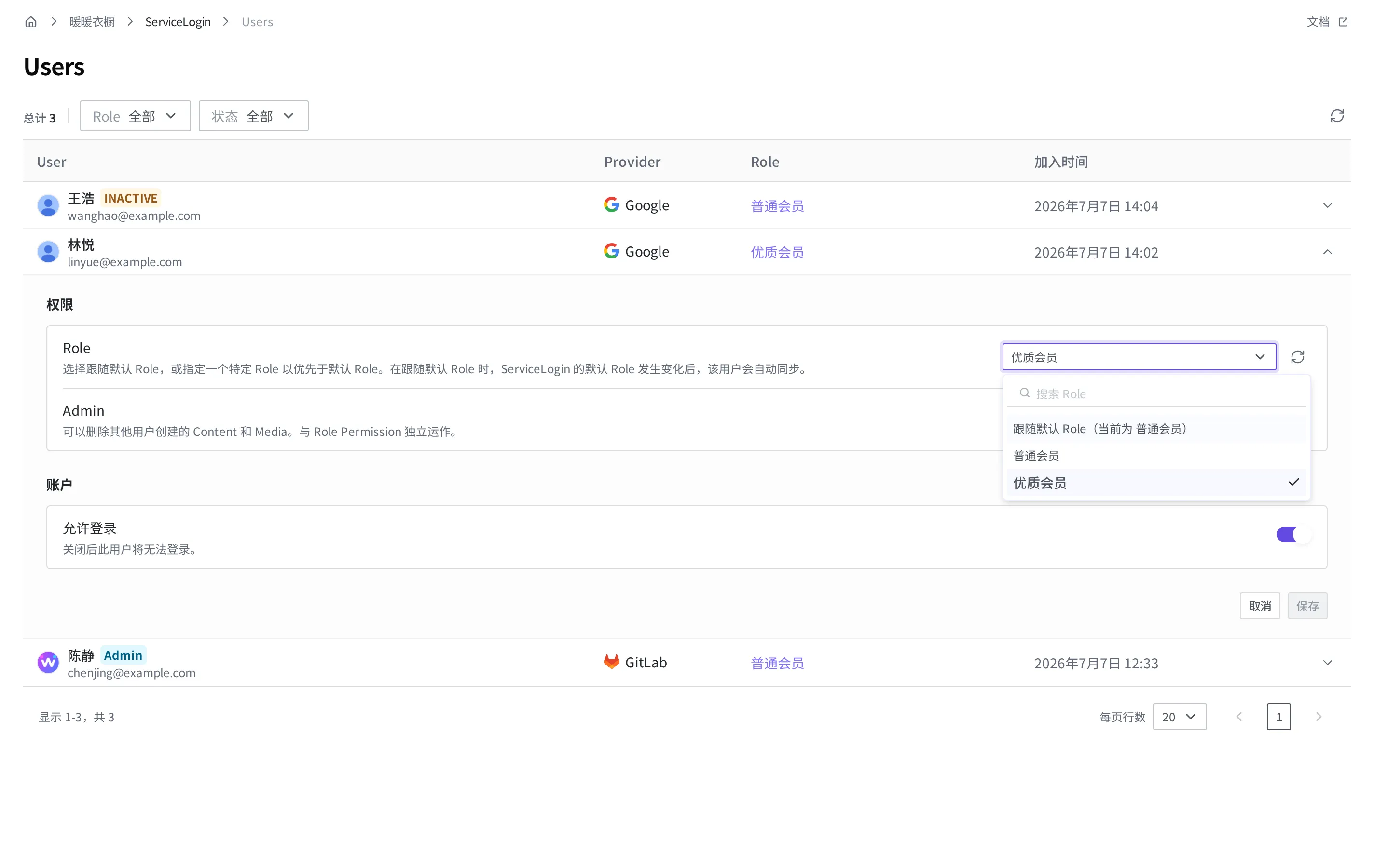This screenshot has height=868, width=1374.
Task: Open the 状态 全部 filter dropdown
Action: tap(253, 116)
